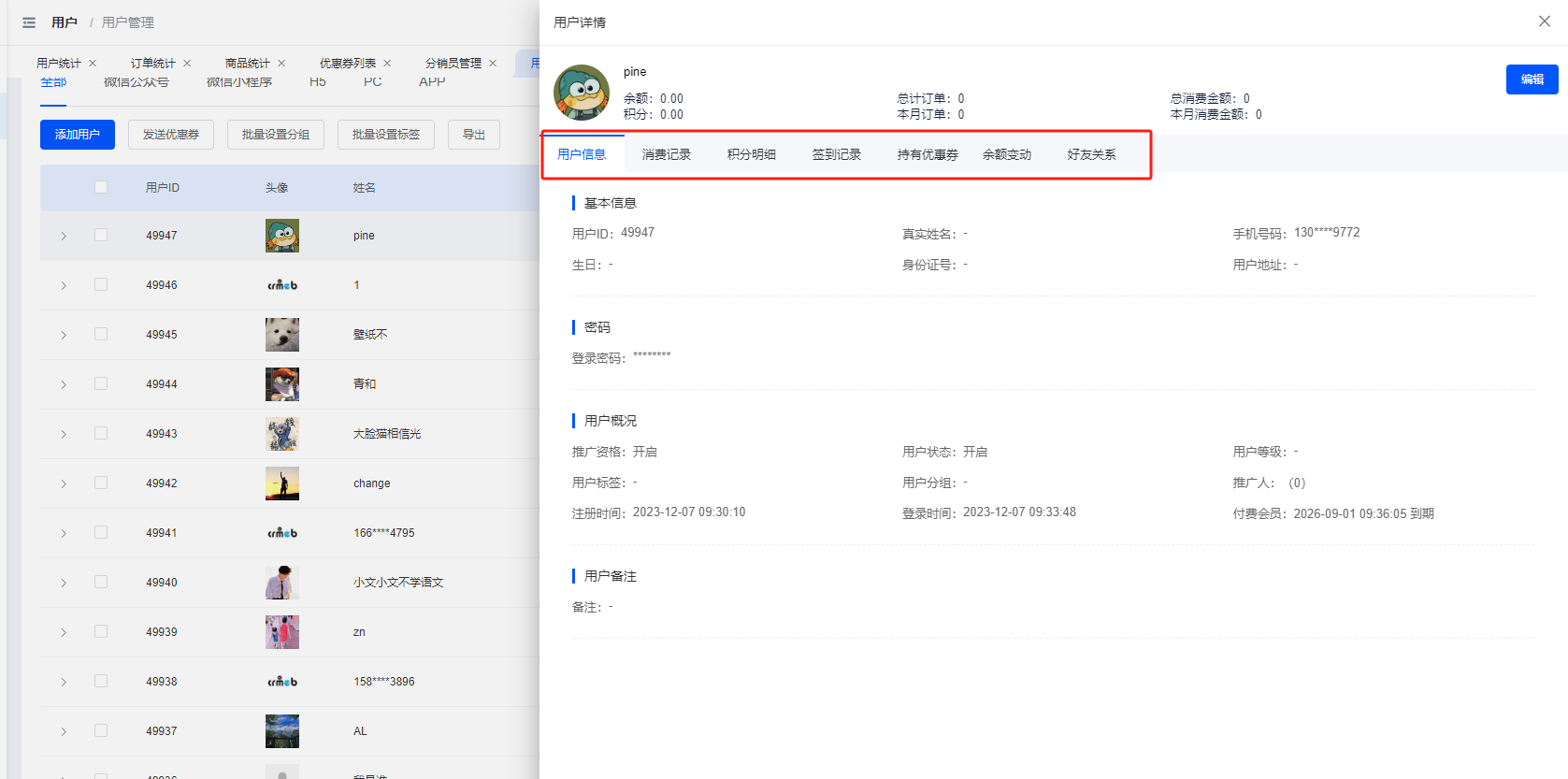Click pine's avatar in the detail header

[x=582, y=93]
